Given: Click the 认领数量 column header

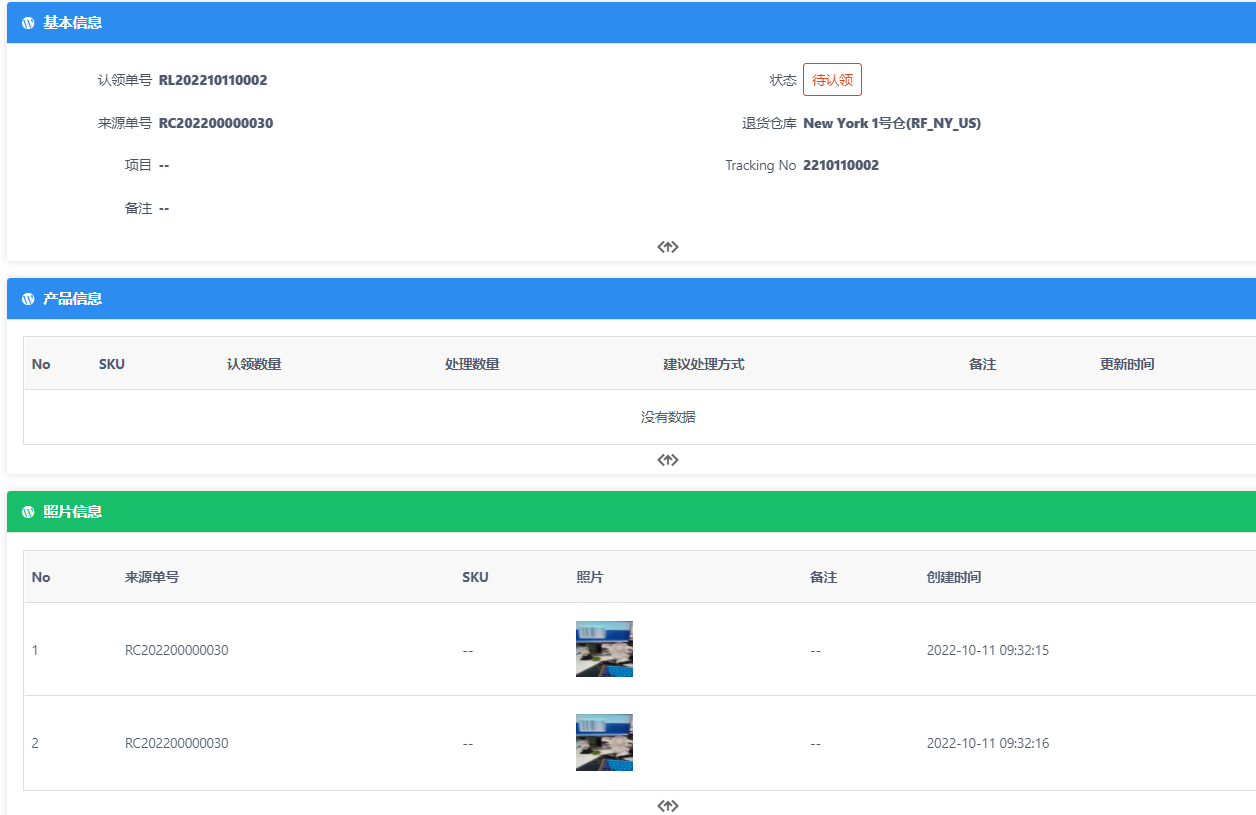Looking at the screenshot, I should 254,364.
